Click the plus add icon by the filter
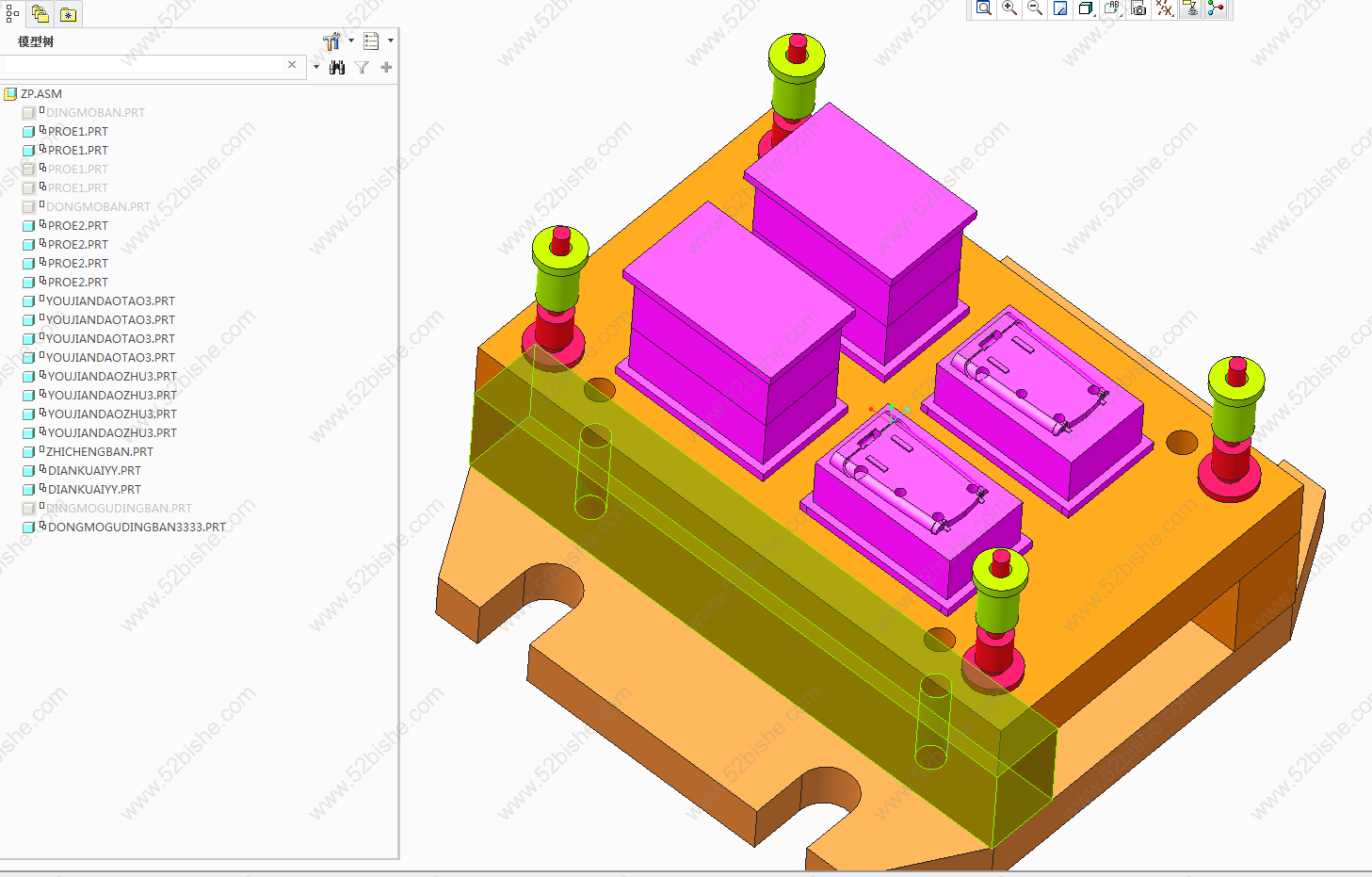Viewport: 1372px width, 877px height. tap(386, 67)
